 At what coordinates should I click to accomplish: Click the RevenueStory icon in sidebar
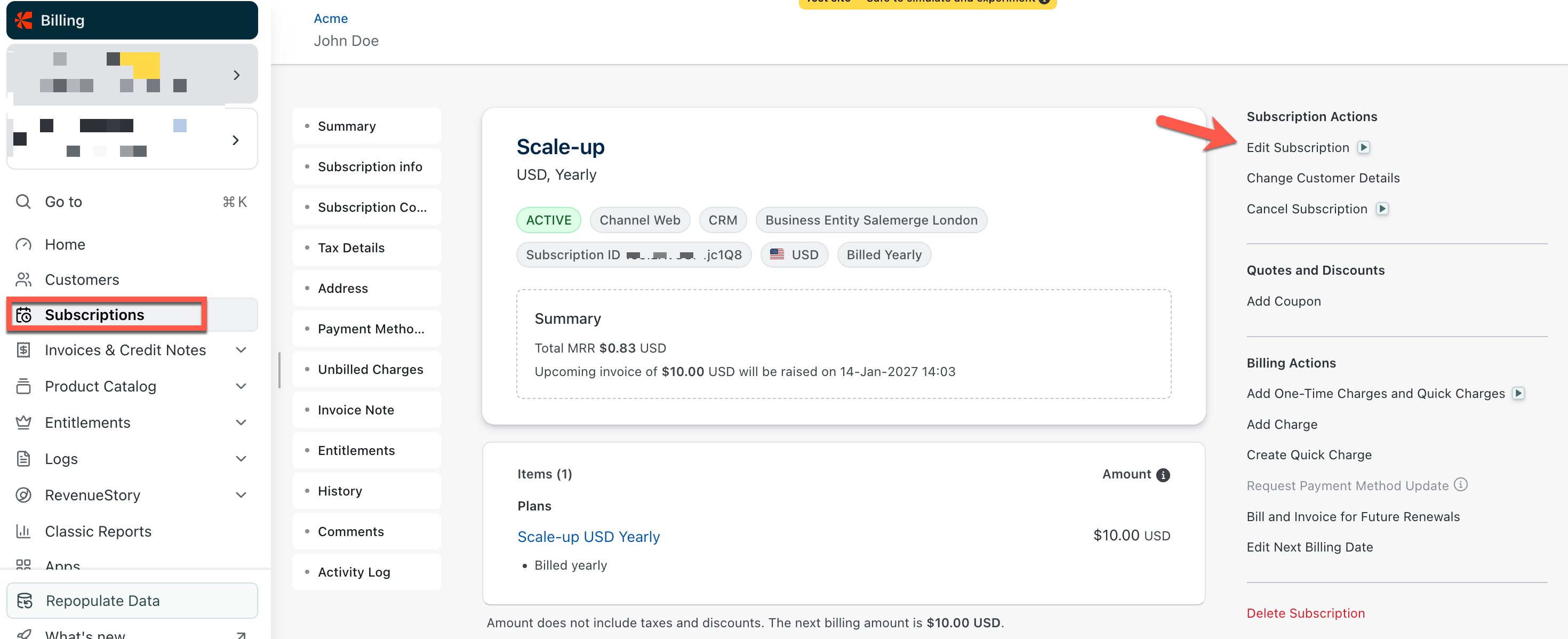coord(23,495)
